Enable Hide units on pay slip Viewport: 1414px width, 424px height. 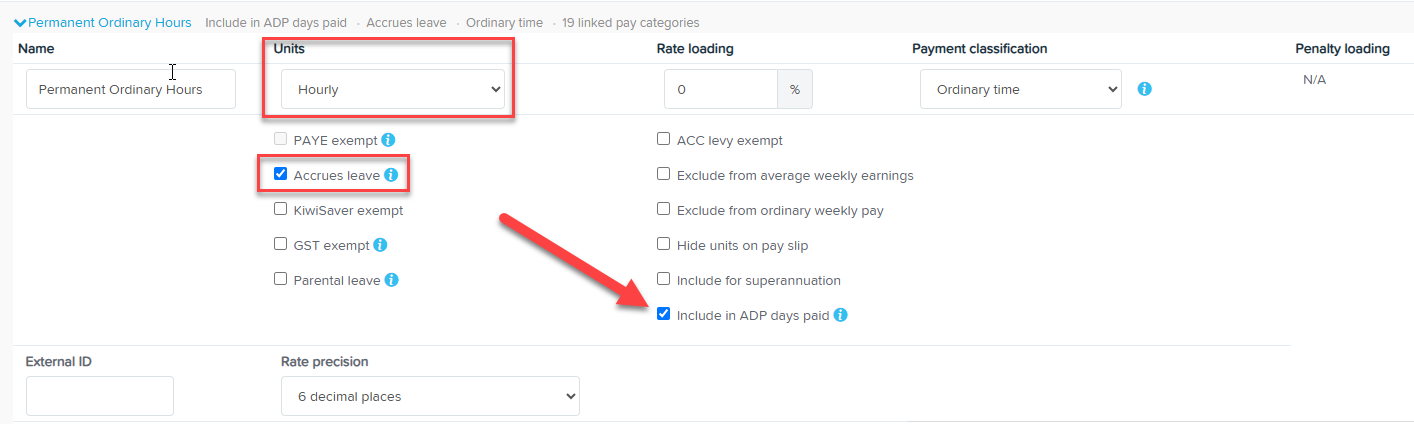[663, 244]
